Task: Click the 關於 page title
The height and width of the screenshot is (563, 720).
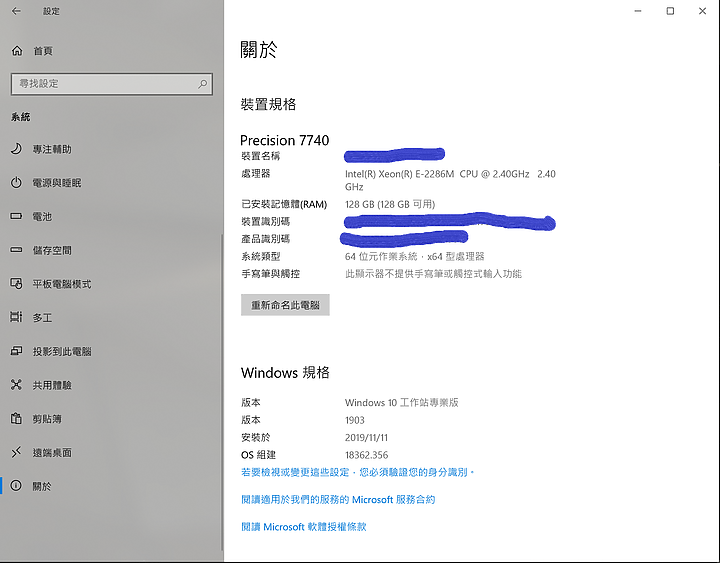Action: tap(259, 49)
